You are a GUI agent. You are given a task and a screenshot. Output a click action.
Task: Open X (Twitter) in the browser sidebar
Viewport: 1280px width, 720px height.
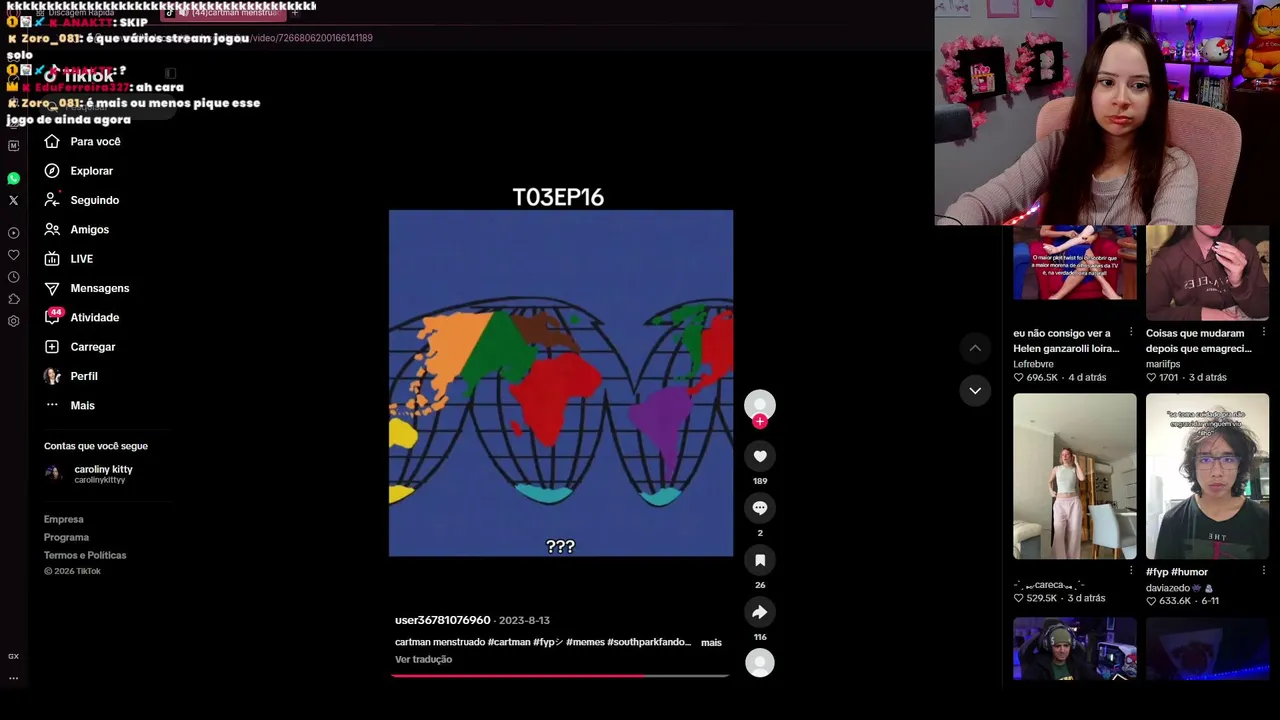coord(13,200)
